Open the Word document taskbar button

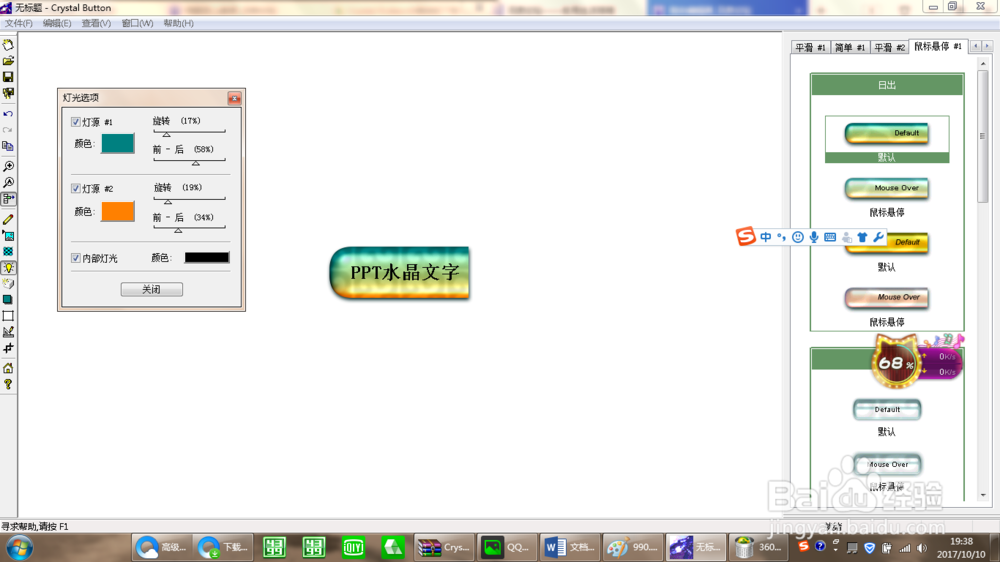(x=568, y=547)
